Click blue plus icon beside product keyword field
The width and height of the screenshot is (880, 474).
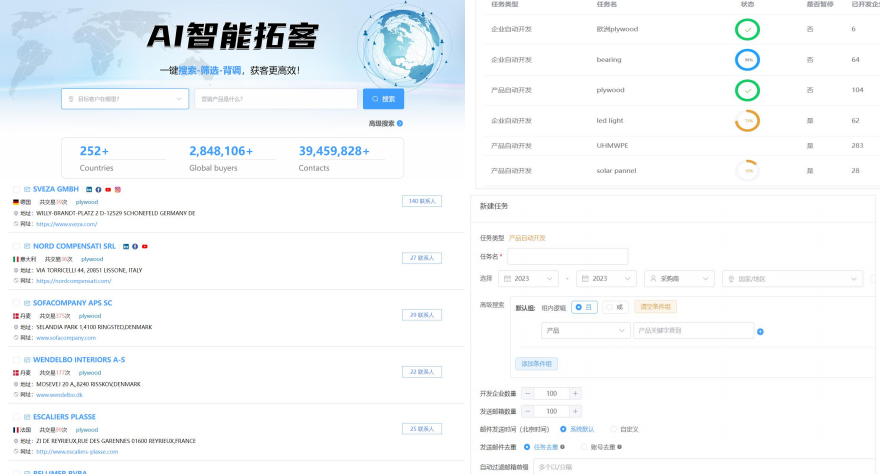(x=760, y=331)
